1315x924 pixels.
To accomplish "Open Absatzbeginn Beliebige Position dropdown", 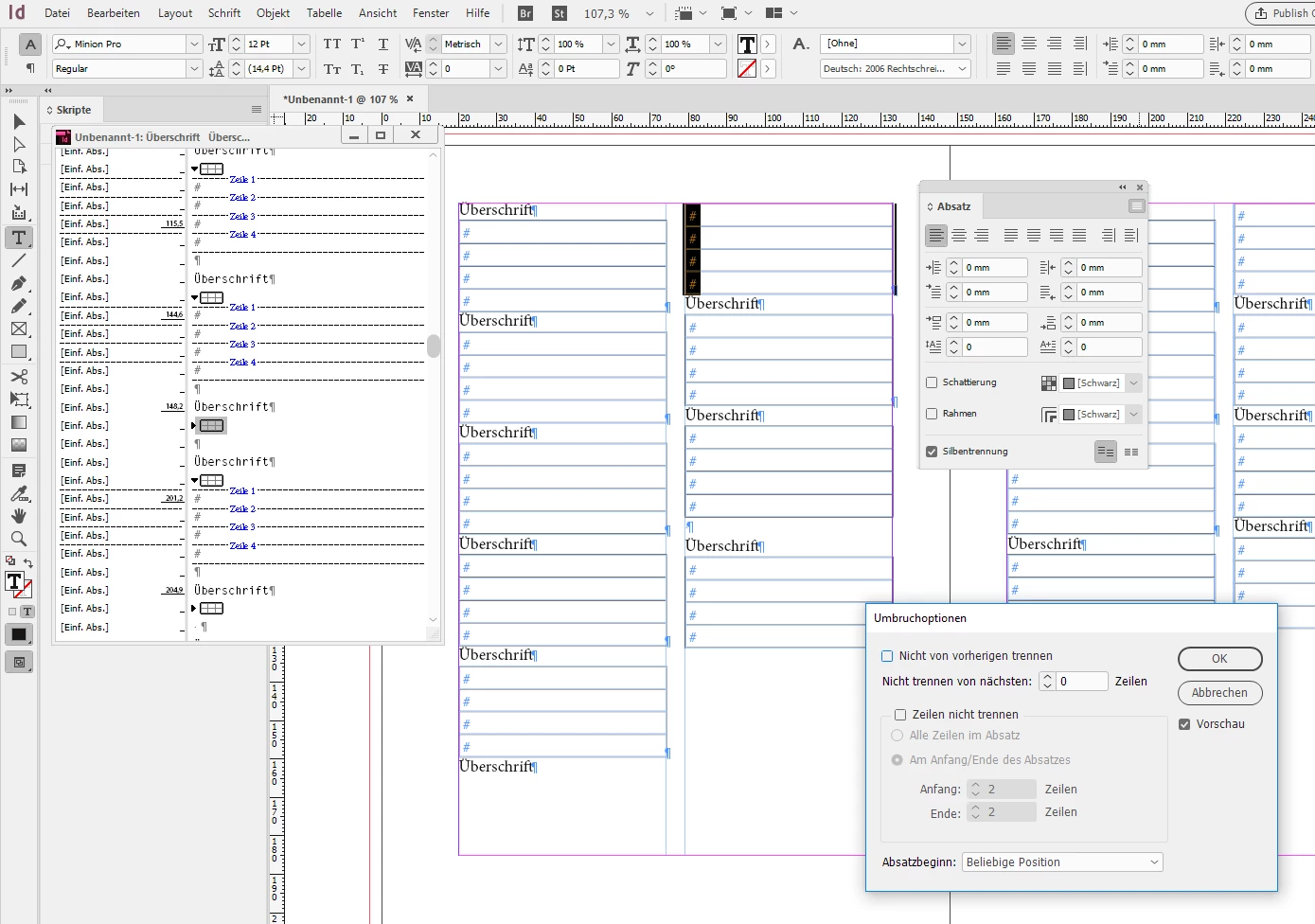I will click(1062, 862).
